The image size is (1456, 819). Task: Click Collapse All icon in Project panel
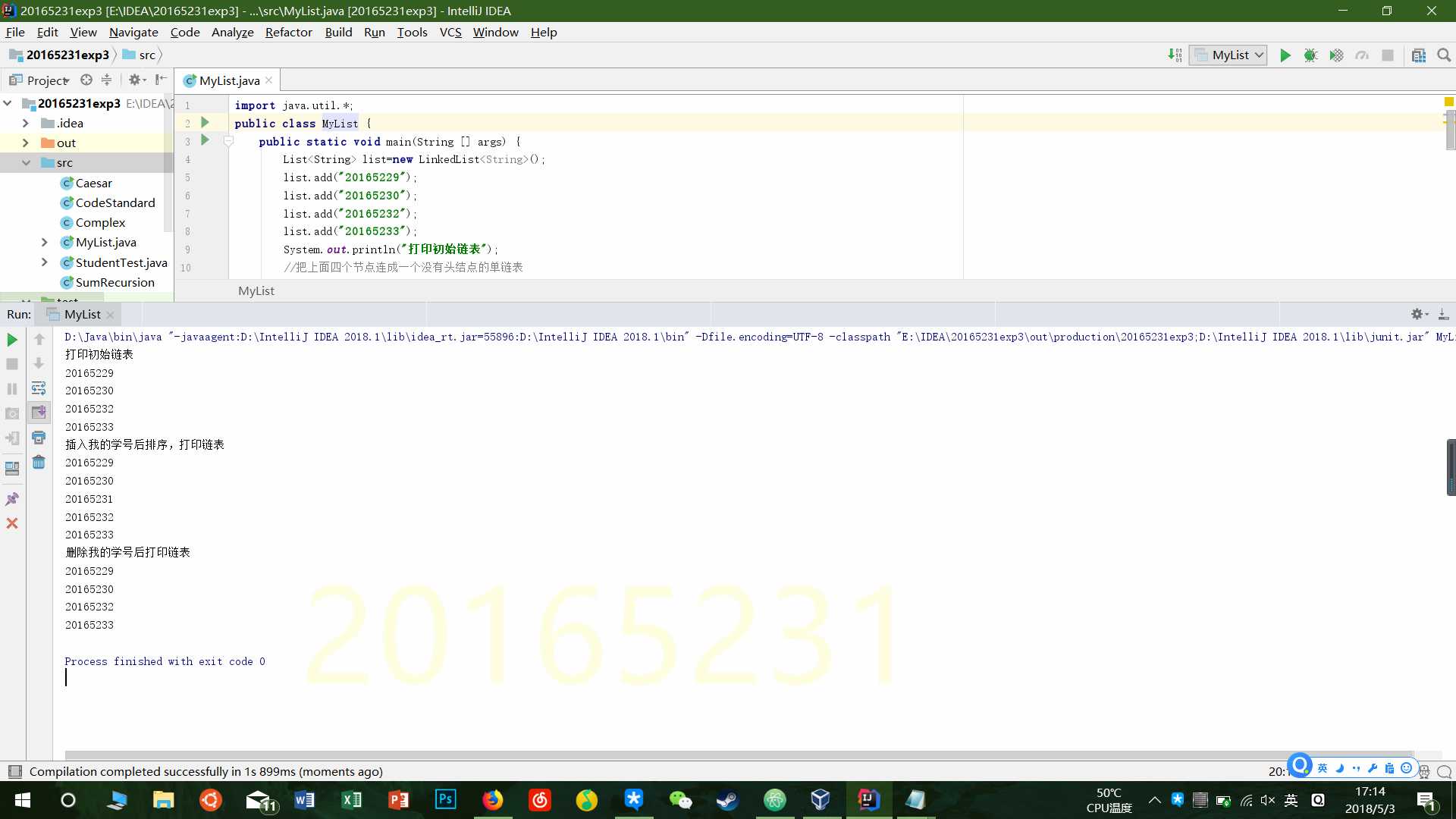pyautogui.click(x=106, y=80)
